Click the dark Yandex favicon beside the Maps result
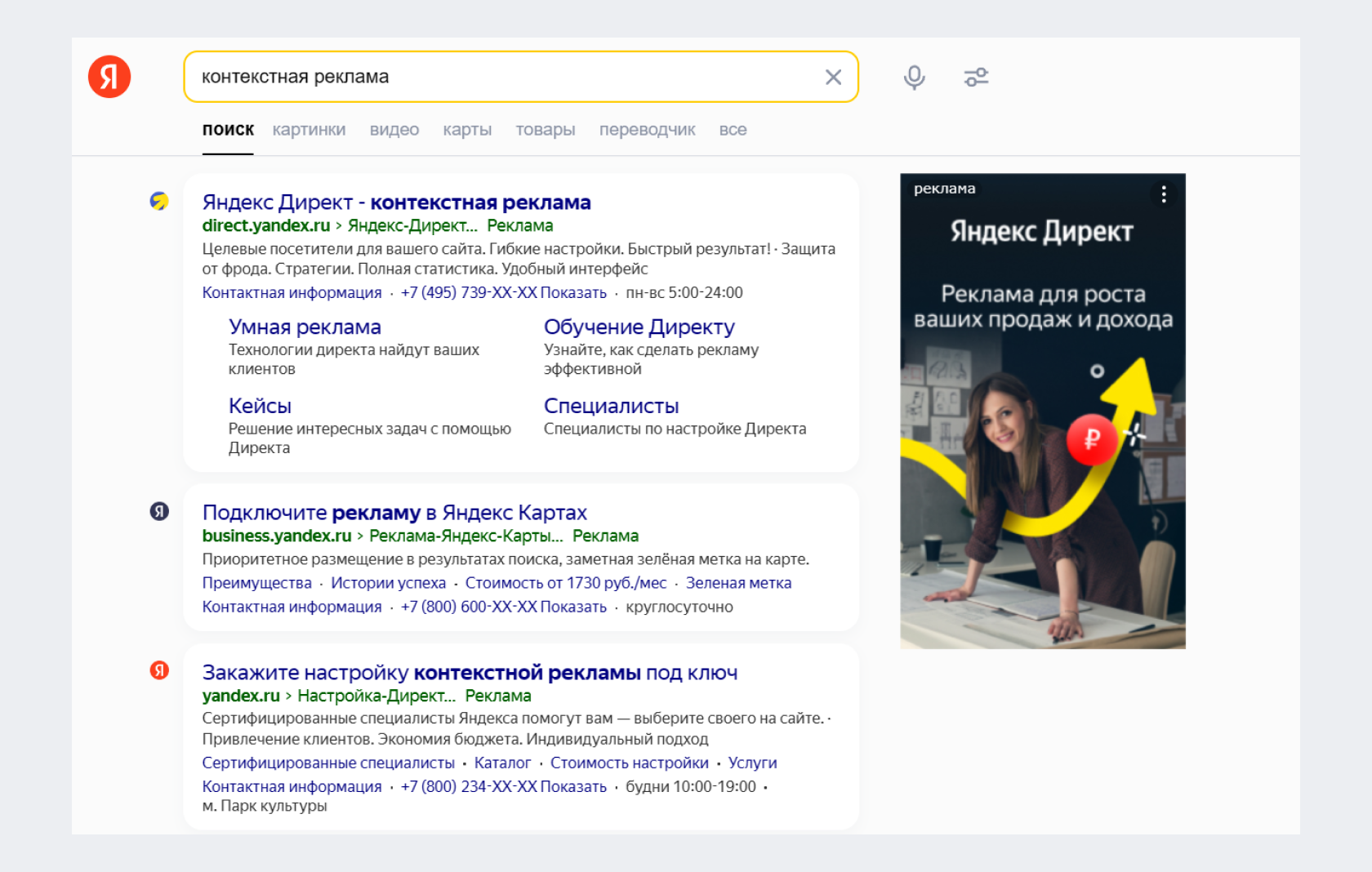 pyautogui.click(x=159, y=511)
